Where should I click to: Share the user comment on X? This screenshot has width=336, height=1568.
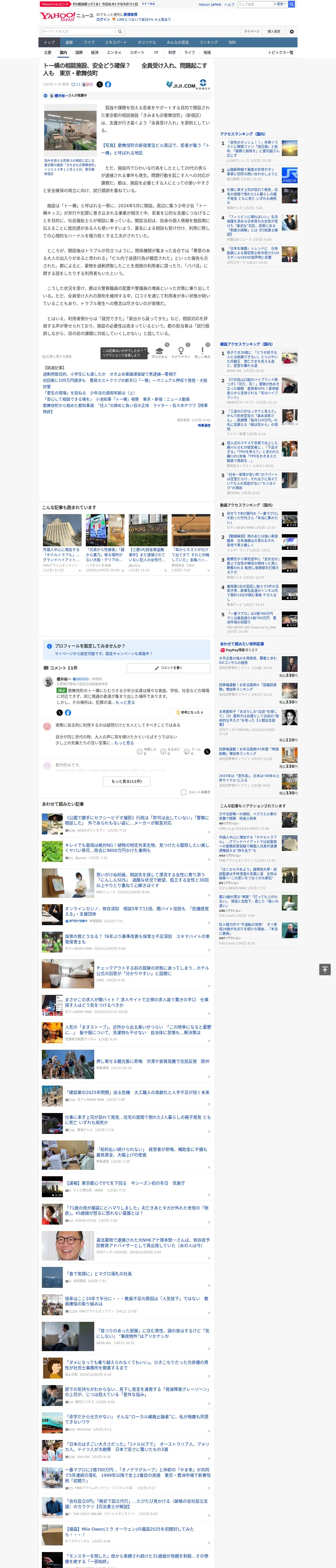pos(207,752)
